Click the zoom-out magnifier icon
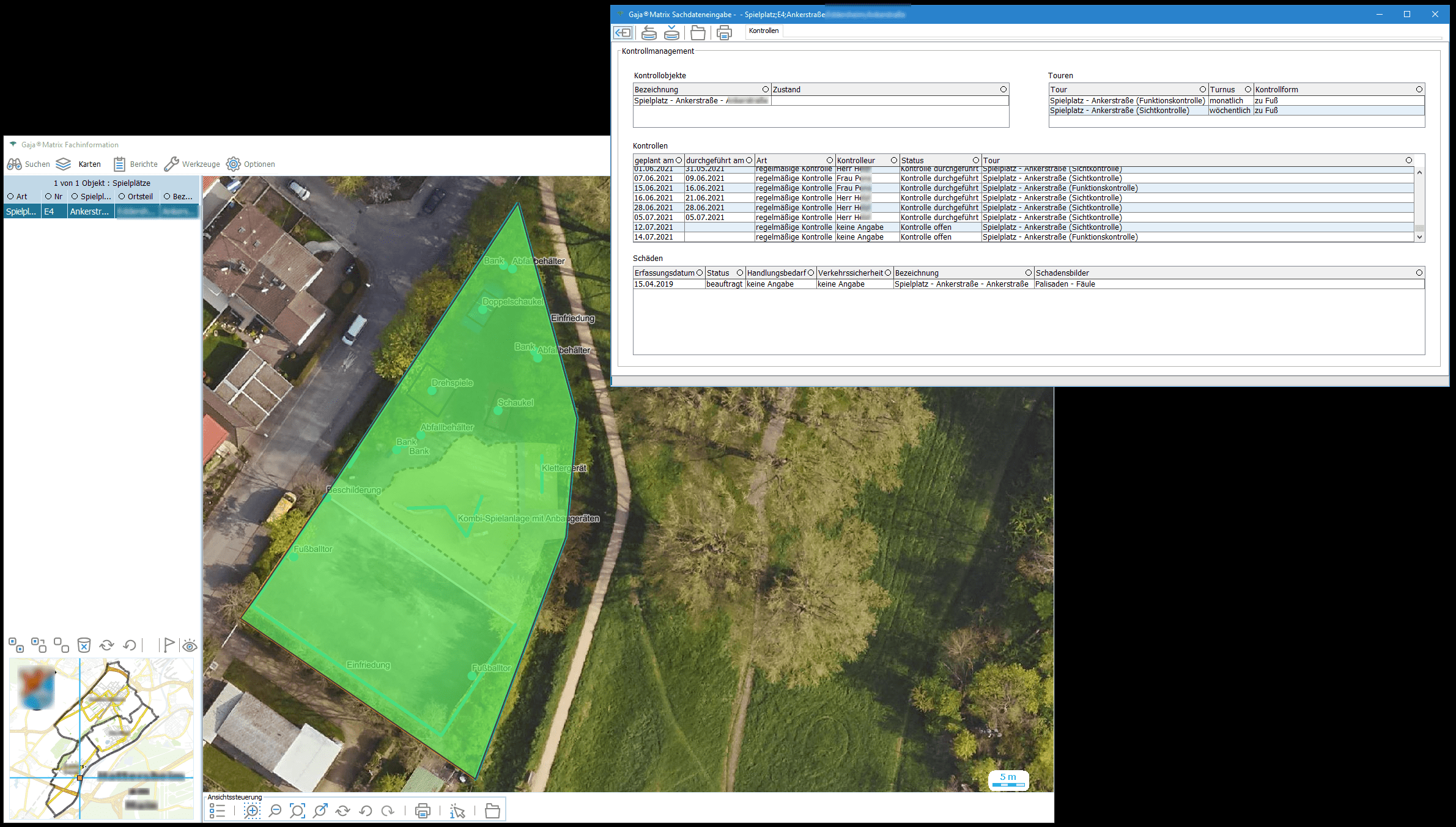 [275, 810]
